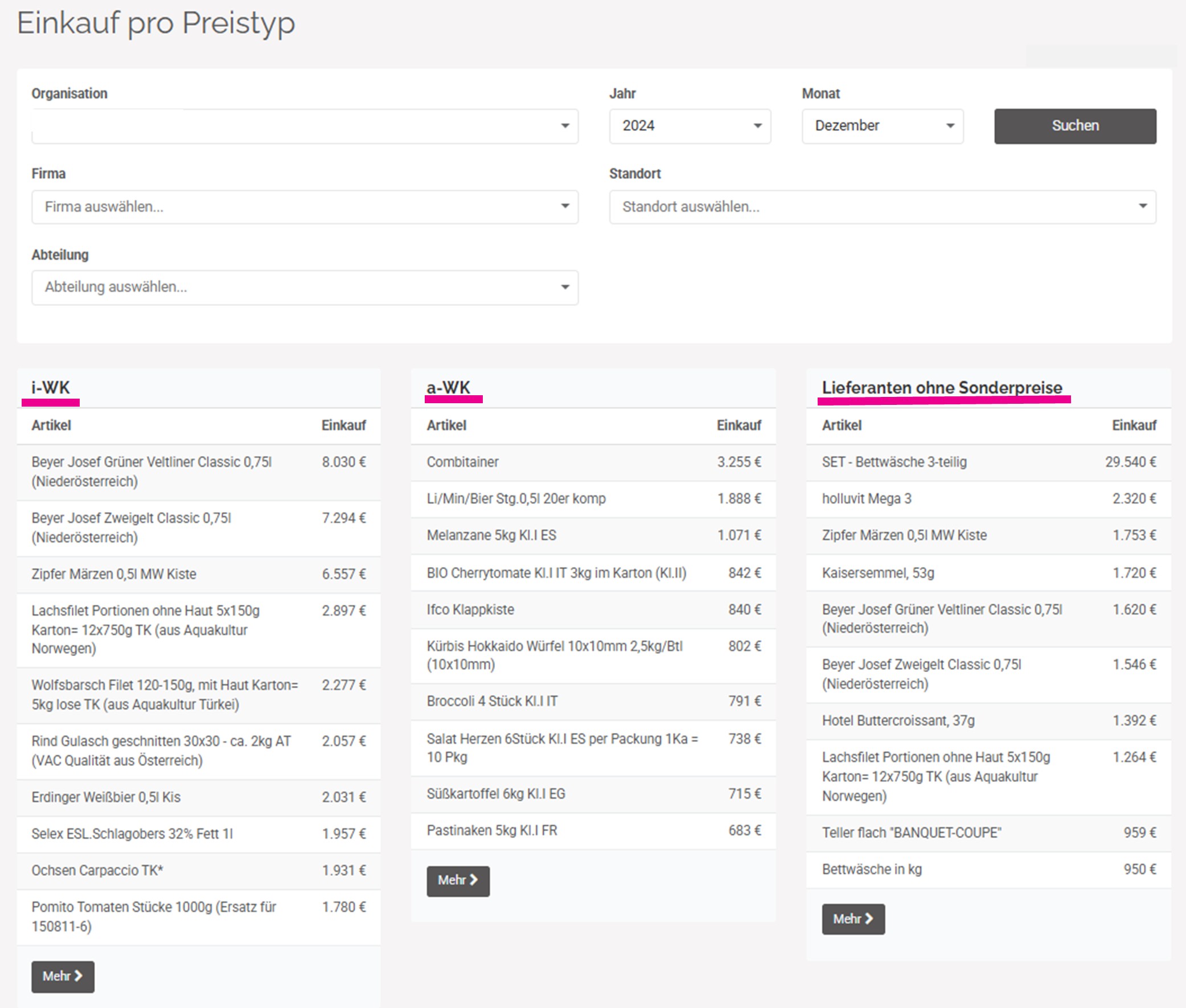
Task: Click the a-WK section heading
Action: pyautogui.click(x=449, y=387)
